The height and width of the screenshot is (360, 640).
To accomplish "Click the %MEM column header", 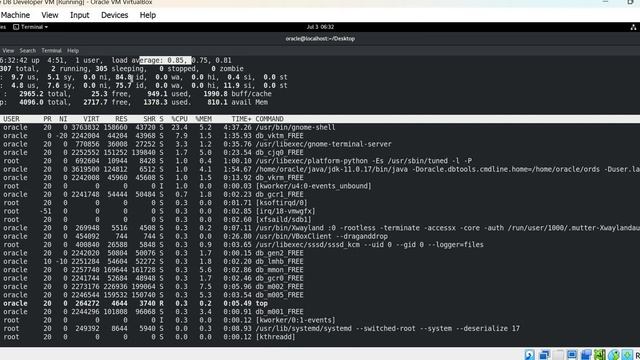I will 204,119.
